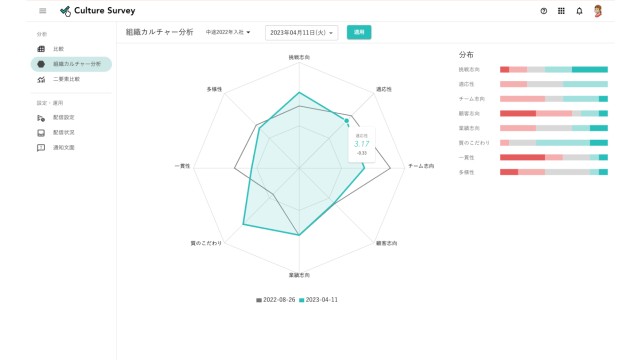Click the 配信設定 settings icon
The image size is (640, 360).
coord(41,118)
